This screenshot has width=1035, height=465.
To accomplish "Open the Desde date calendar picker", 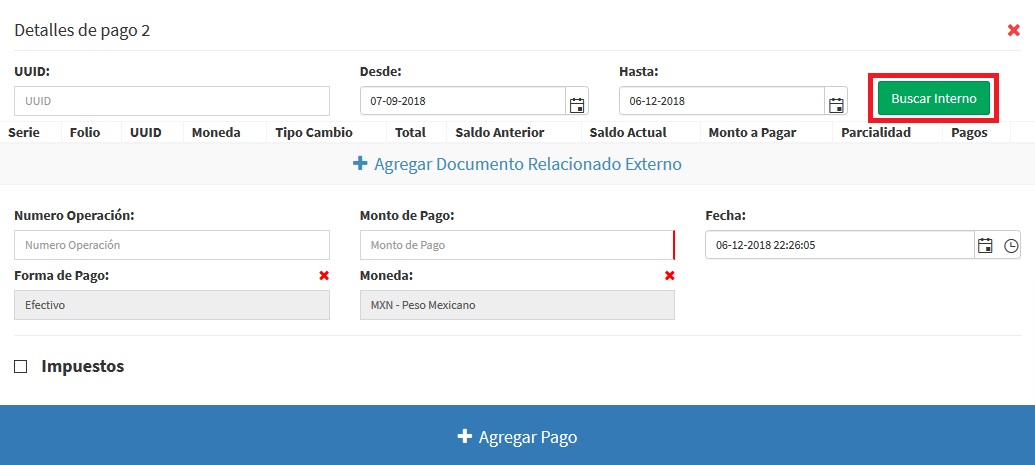I will coord(577,103).
